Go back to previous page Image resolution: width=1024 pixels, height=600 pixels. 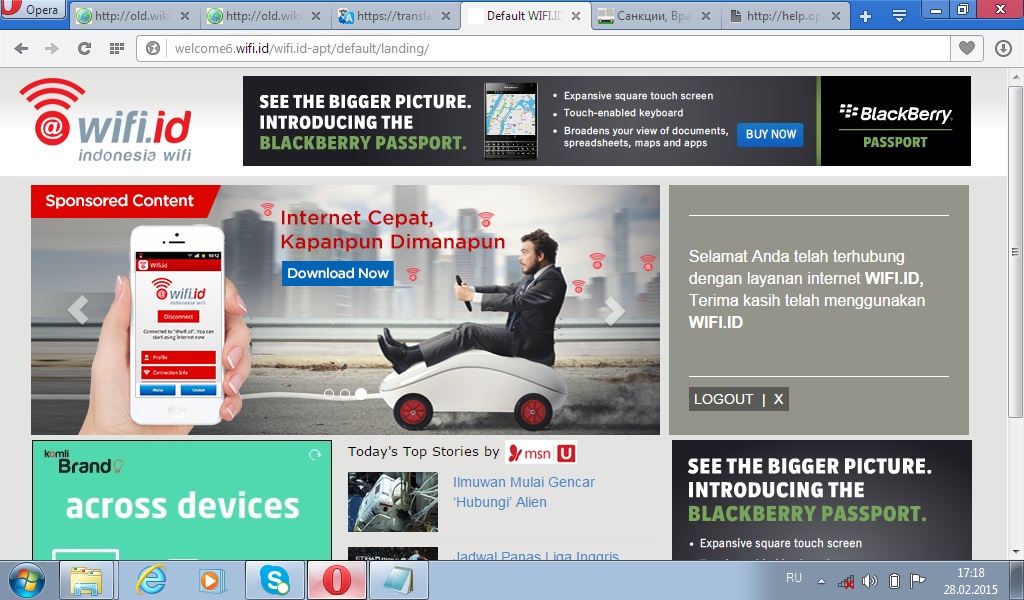tap(21, 48)
